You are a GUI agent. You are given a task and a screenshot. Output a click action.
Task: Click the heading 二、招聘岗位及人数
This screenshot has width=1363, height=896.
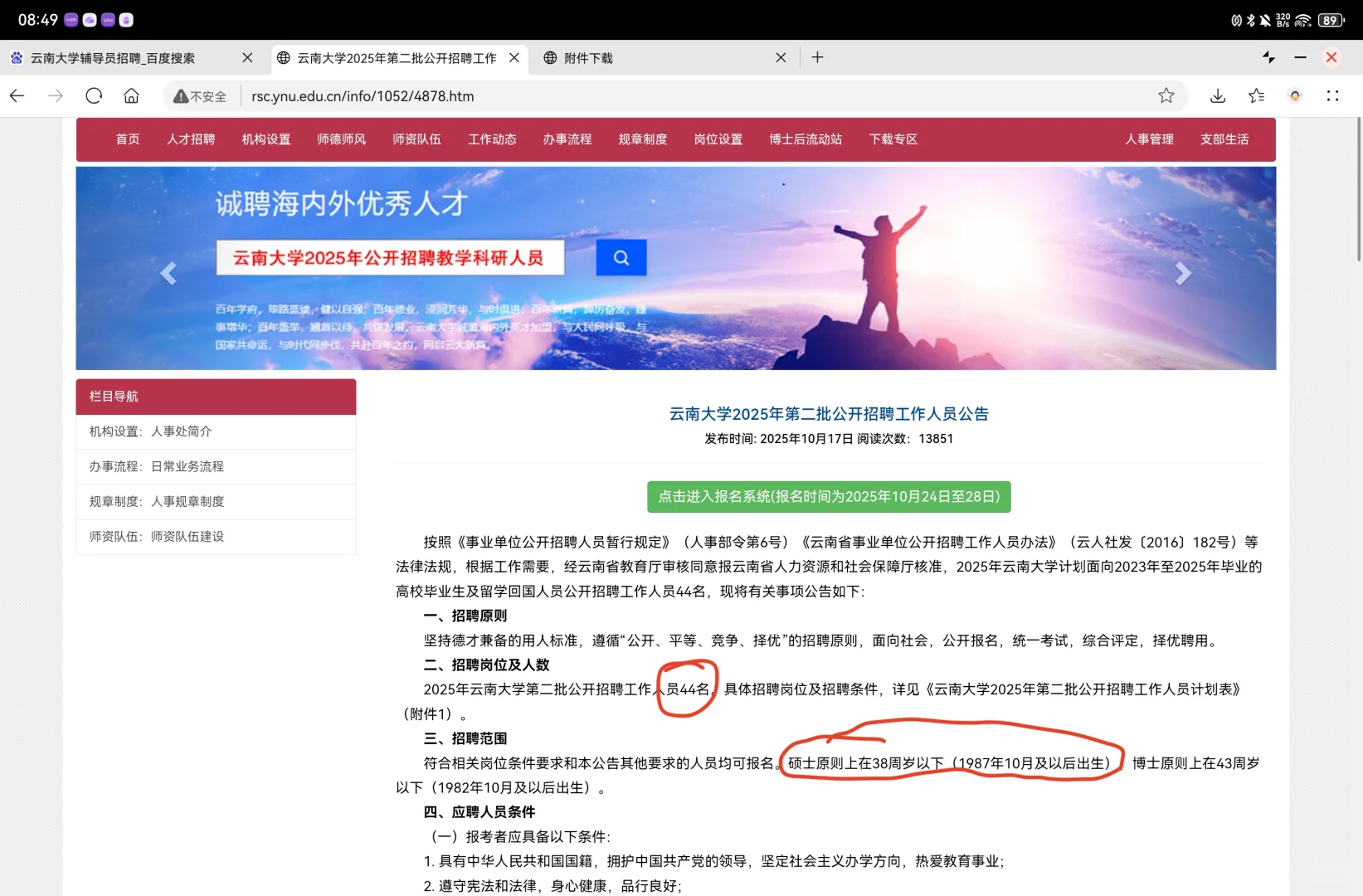pos(486,665)
